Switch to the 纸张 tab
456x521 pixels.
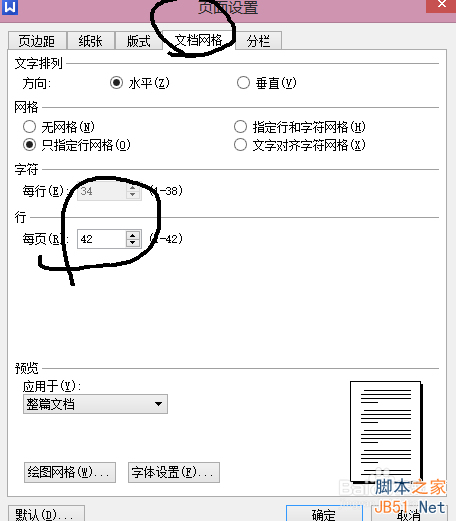tap(91, 41)
